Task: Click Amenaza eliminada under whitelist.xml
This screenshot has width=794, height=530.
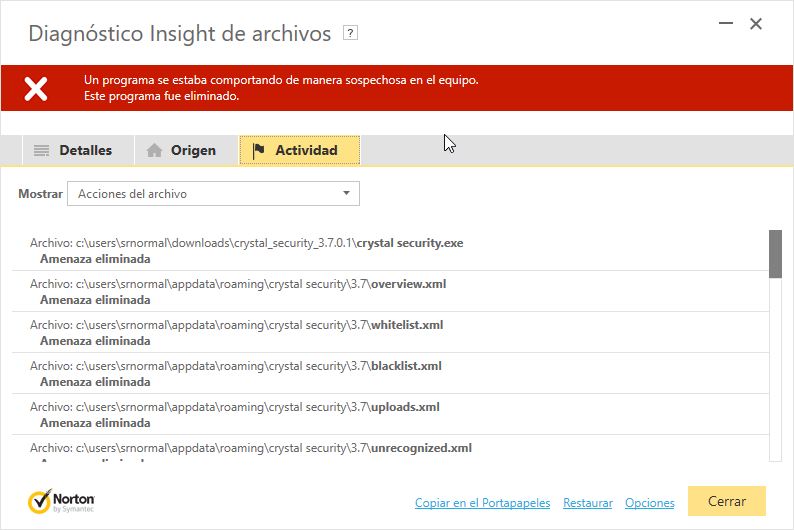Action: [95, 341]
